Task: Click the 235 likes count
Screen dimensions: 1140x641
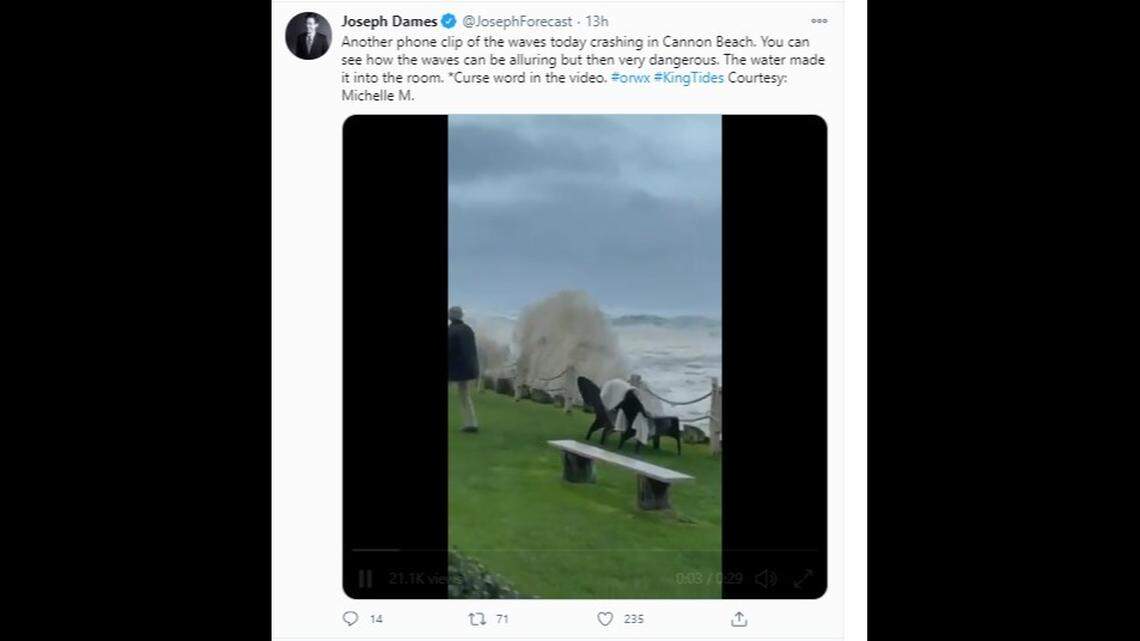Action: (634, 619)
